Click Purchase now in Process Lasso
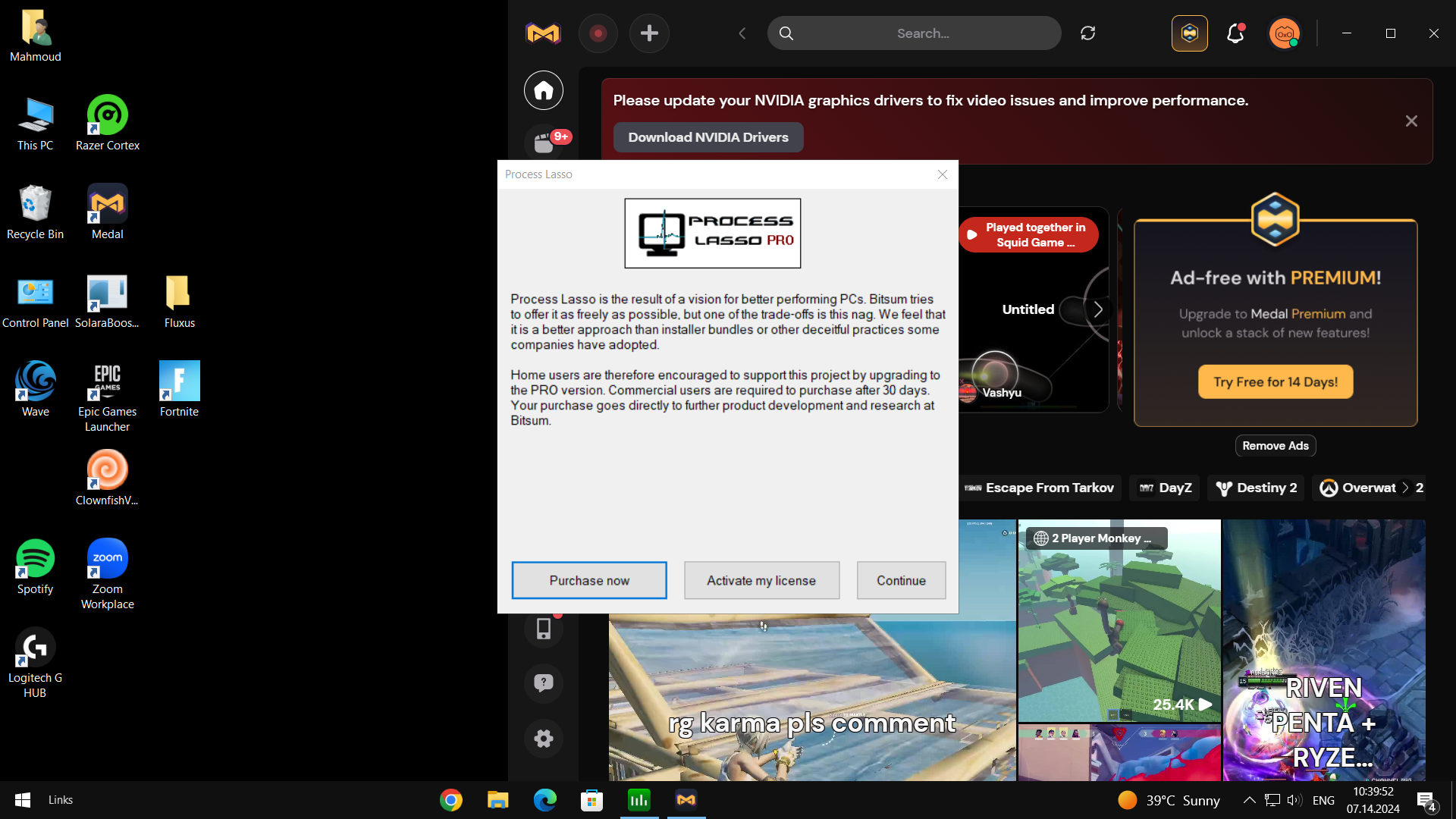The width and height of the screenshot is (1456, 819). click(x=589, y=580)
